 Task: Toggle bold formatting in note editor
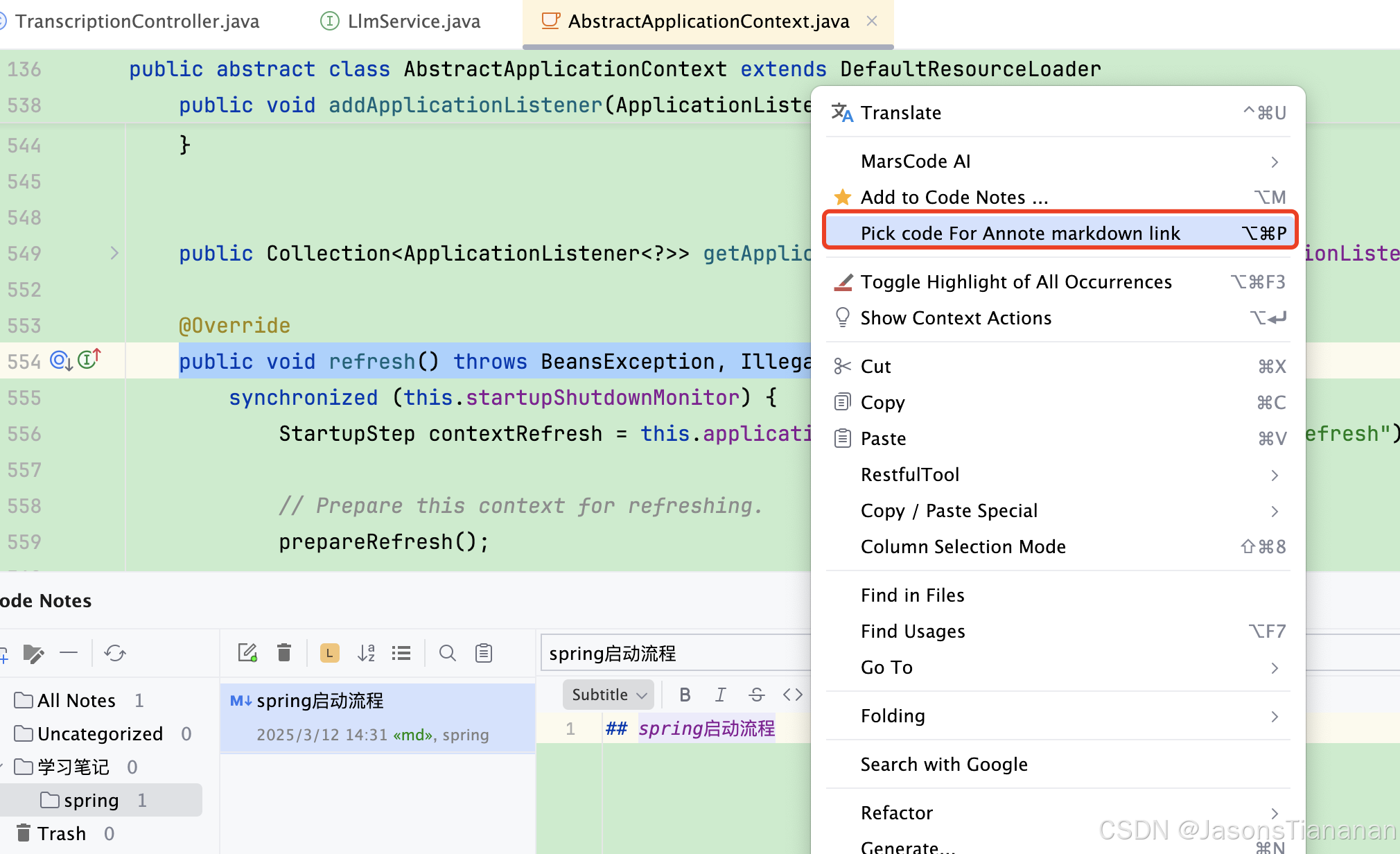tap(685, 695)
